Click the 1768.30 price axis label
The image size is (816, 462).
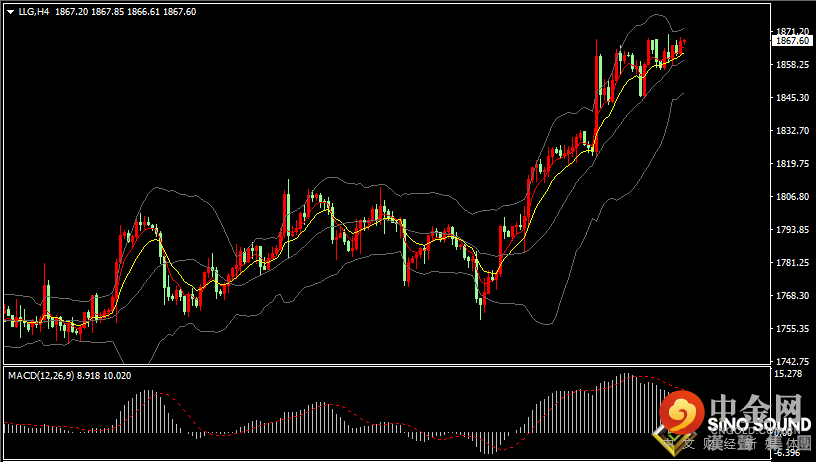click(x=792, y=296)
